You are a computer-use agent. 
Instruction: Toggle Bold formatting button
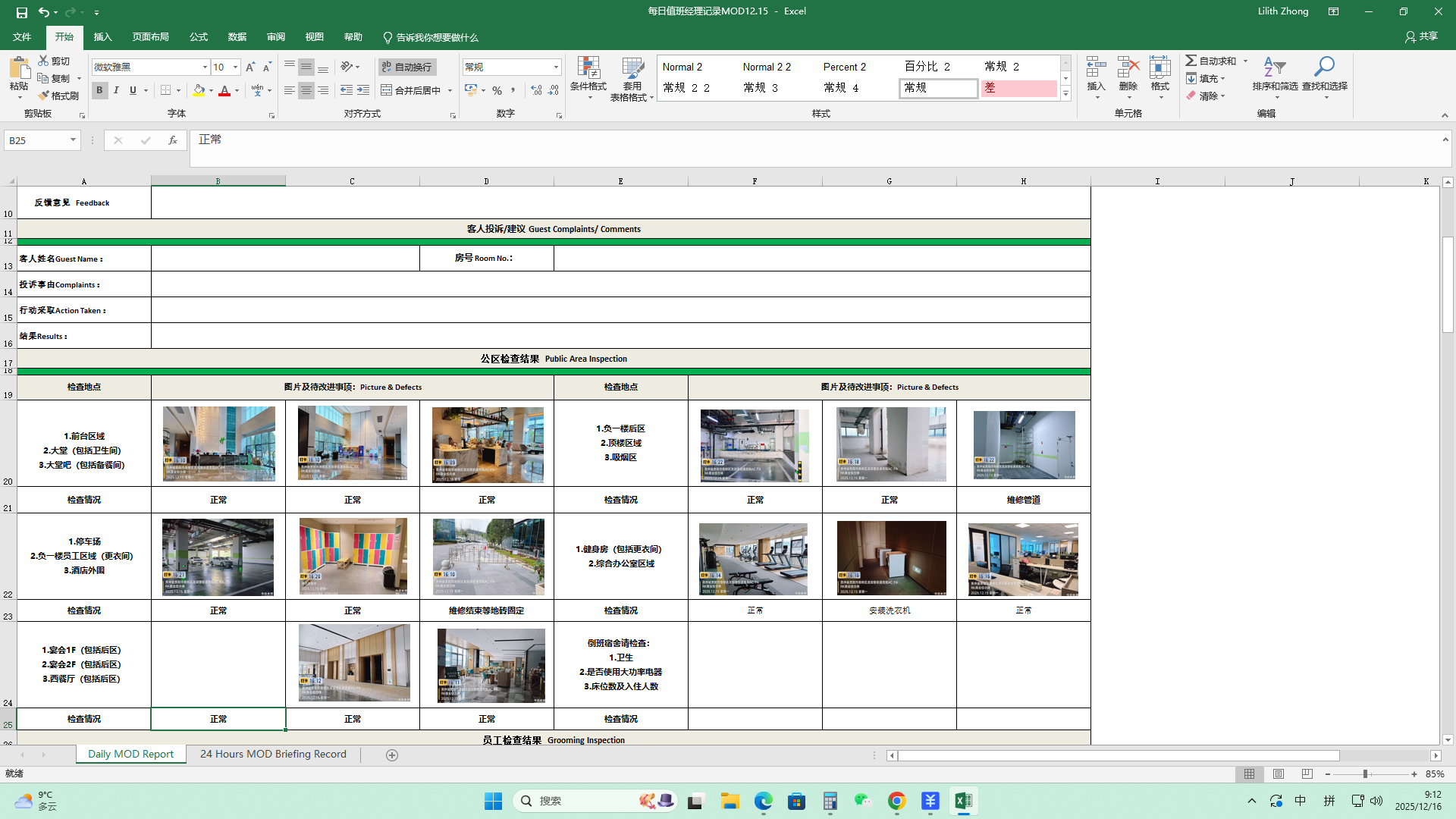(99, 90)
